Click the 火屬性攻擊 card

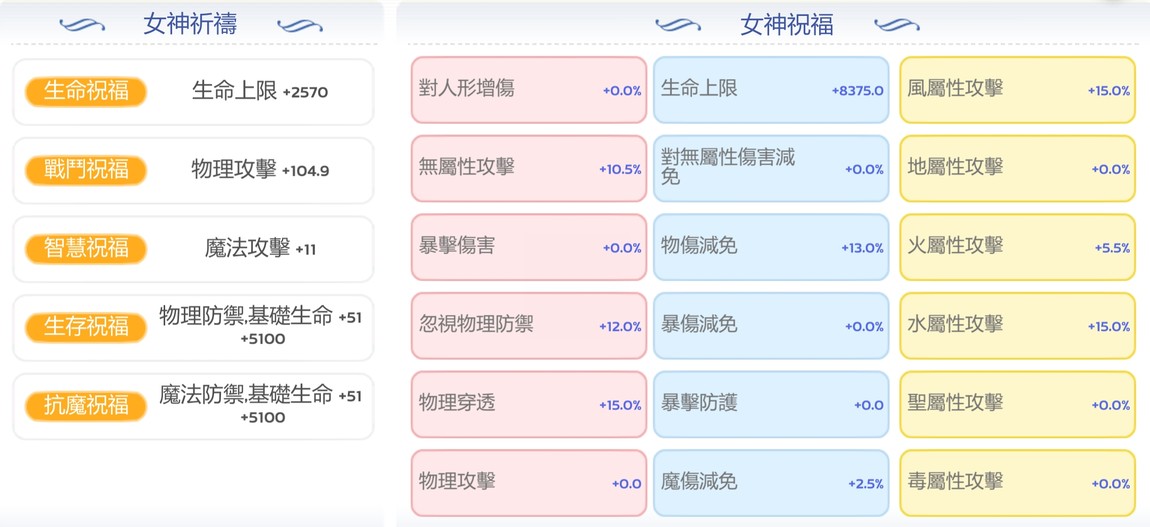(1017, 247)
